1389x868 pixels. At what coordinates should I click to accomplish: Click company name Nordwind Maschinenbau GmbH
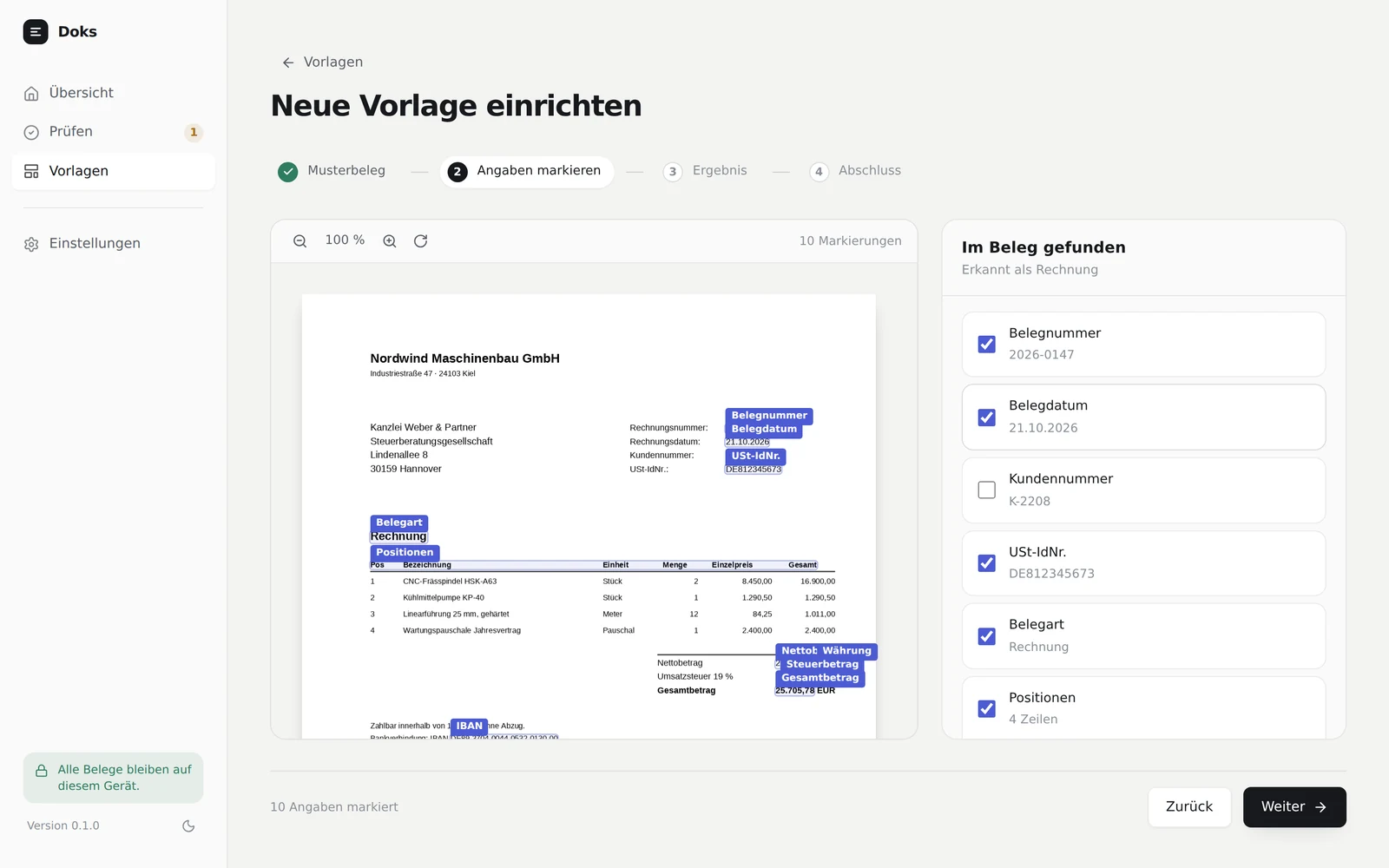[464, 358]
